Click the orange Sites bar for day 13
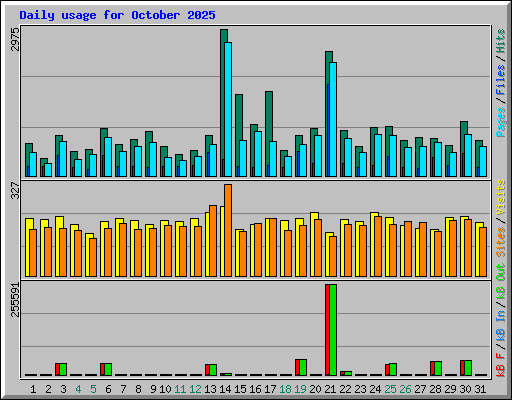Viewport: 512px width, 400px height. coord(213,241)
